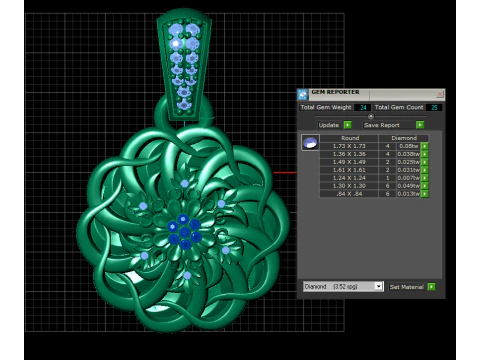Click the Total Gem Count value 25

click(x=434, y=107)
